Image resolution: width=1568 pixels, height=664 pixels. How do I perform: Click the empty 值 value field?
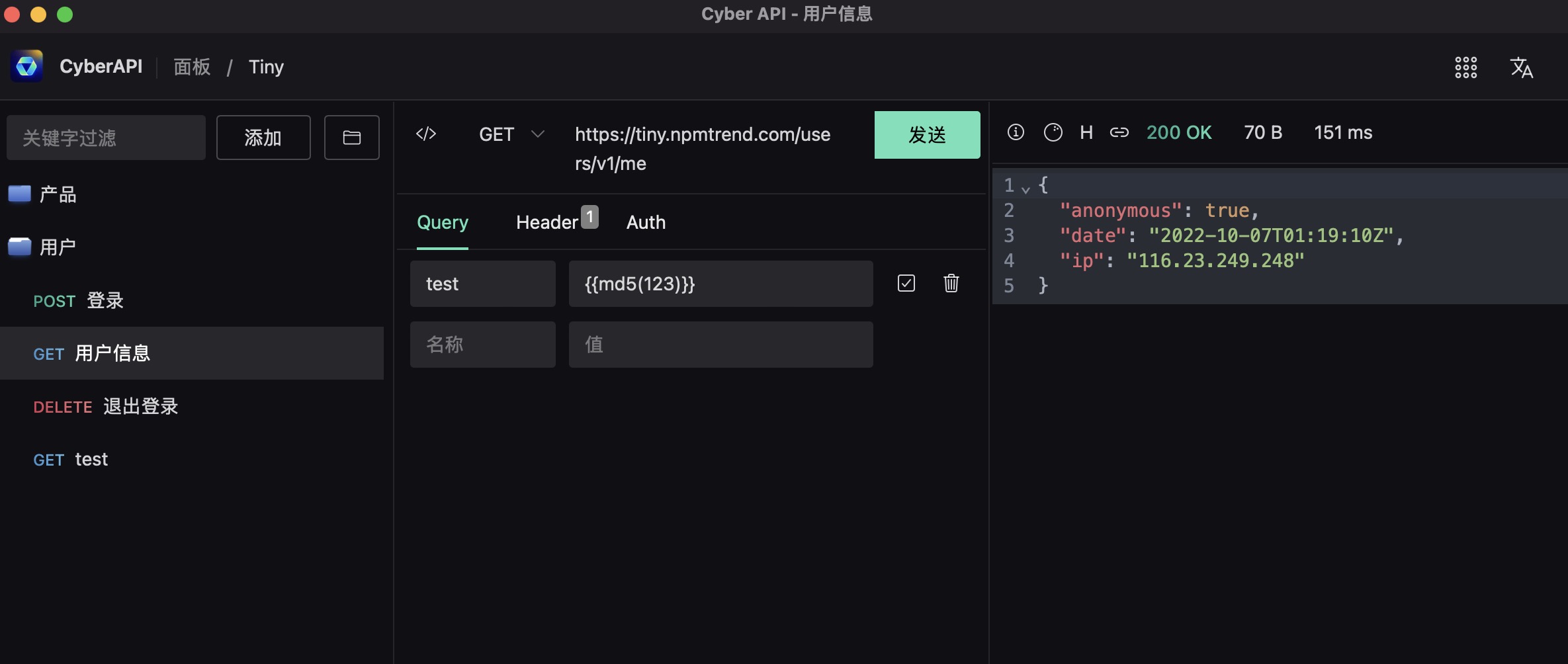(721, 345)
